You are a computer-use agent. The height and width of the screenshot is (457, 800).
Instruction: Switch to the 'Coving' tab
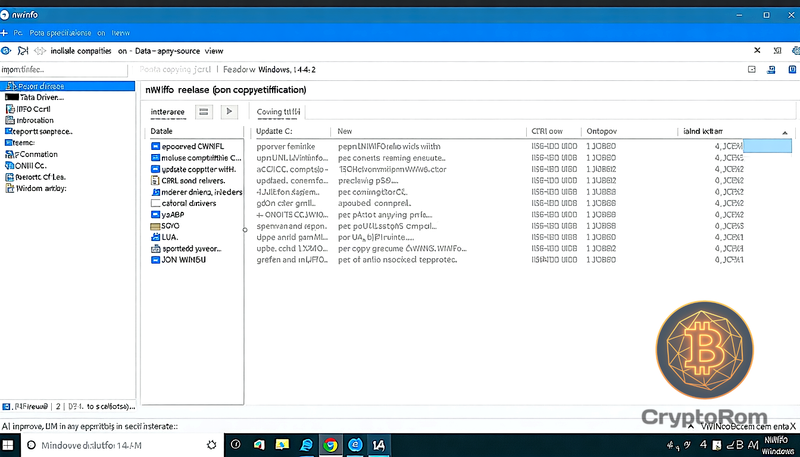click(x=278, y=111)
